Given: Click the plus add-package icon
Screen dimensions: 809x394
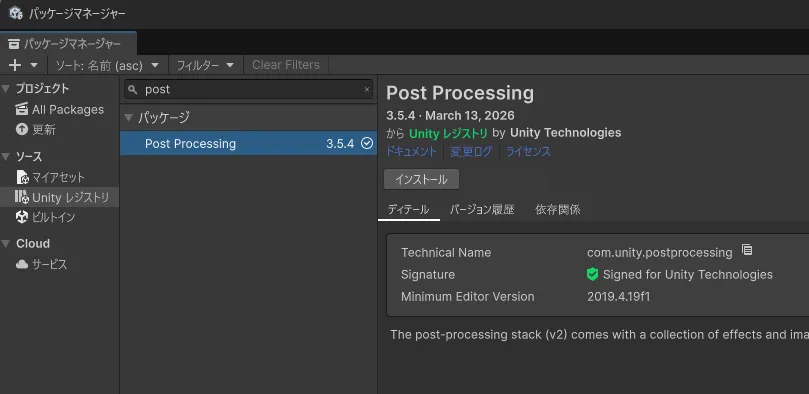Looking at the screenshot, I should [15, 65].
